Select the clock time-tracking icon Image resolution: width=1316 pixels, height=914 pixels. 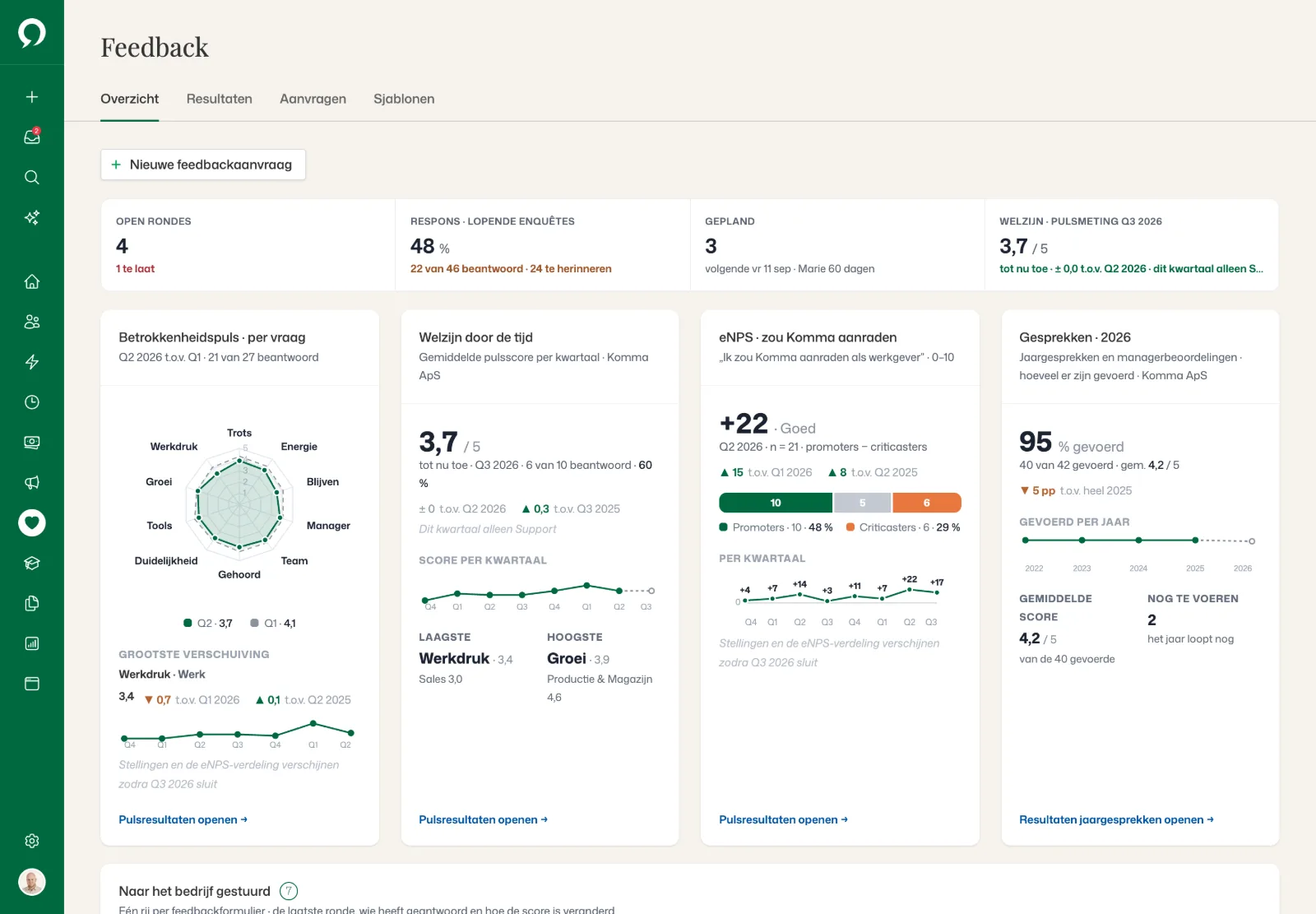tap(32, 402)
